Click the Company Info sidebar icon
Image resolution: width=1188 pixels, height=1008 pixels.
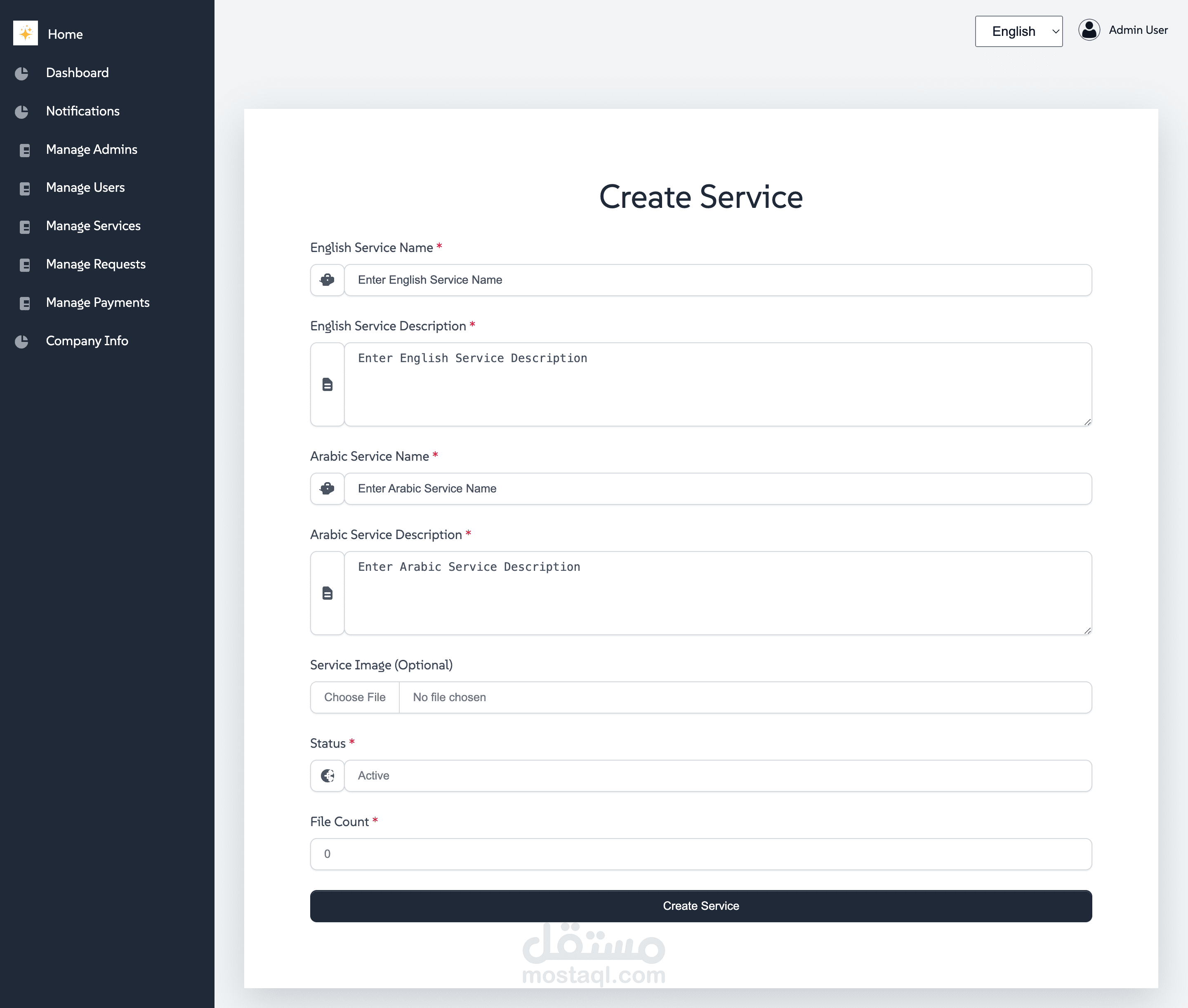pos(22,341)
